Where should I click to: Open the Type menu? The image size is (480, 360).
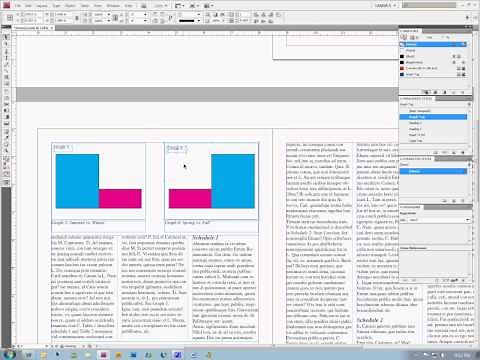(x=57, y=6)
